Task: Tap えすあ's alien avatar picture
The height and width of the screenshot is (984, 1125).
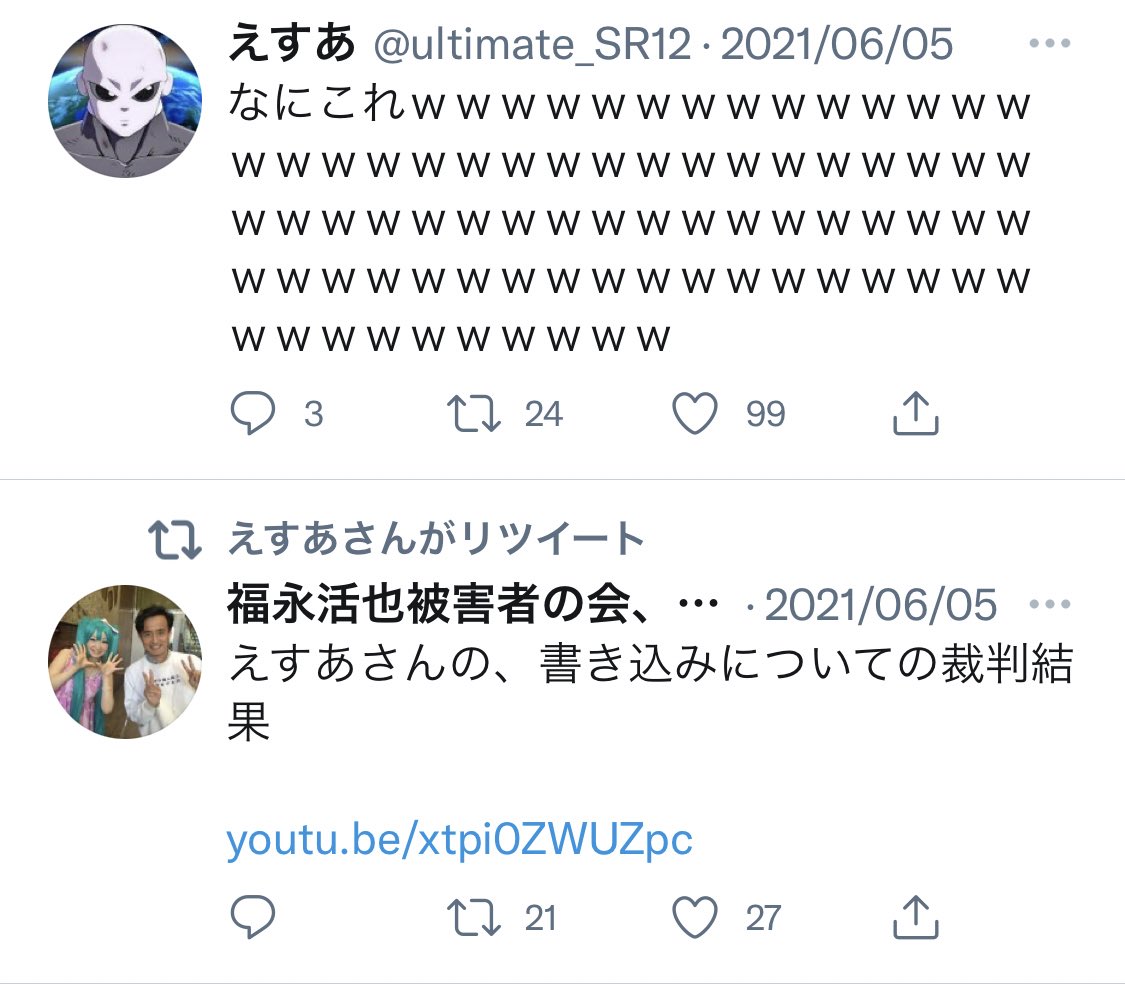Action: coord(125,100)
